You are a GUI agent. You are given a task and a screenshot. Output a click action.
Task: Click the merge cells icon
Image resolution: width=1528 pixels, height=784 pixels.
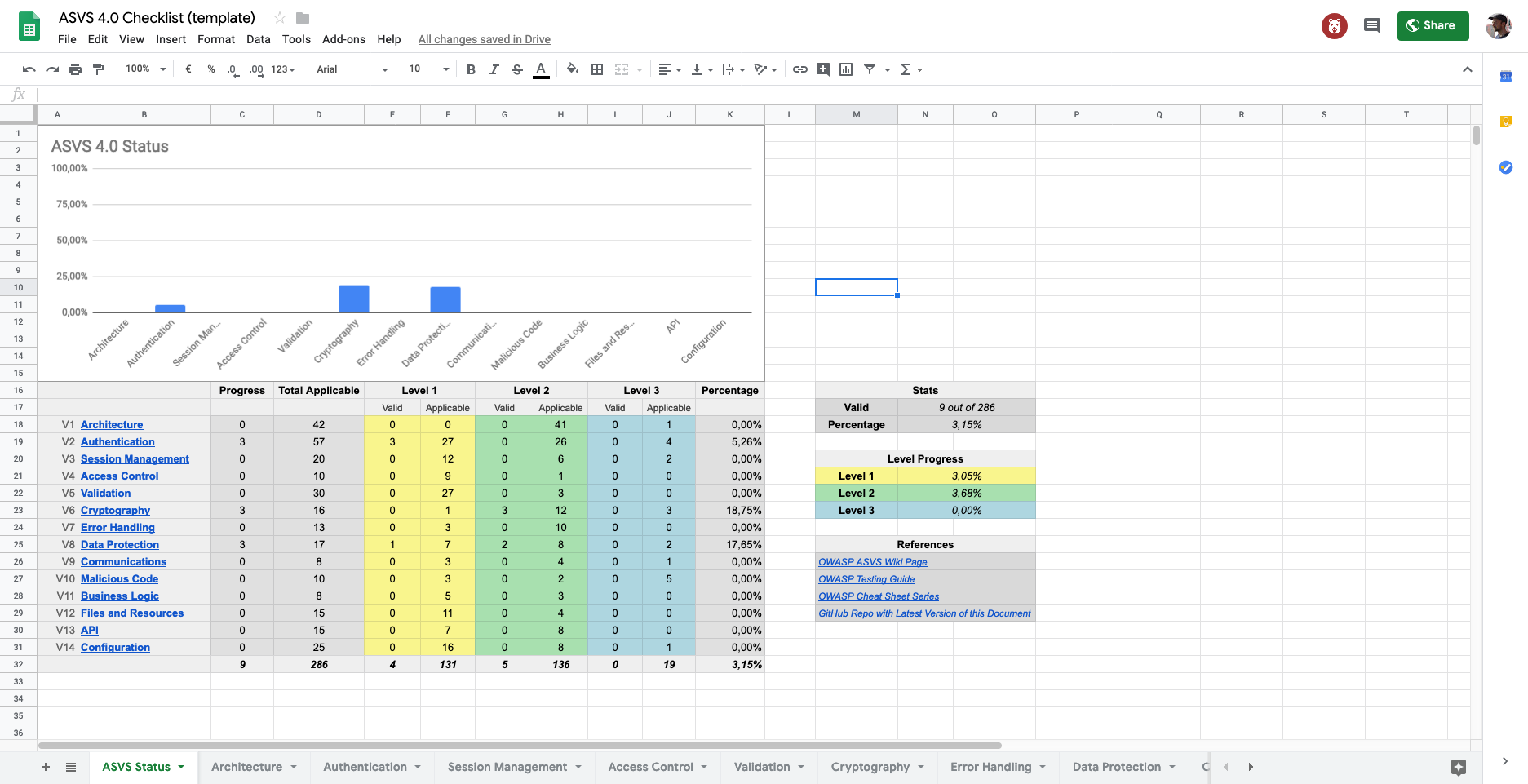coord(622,69)
